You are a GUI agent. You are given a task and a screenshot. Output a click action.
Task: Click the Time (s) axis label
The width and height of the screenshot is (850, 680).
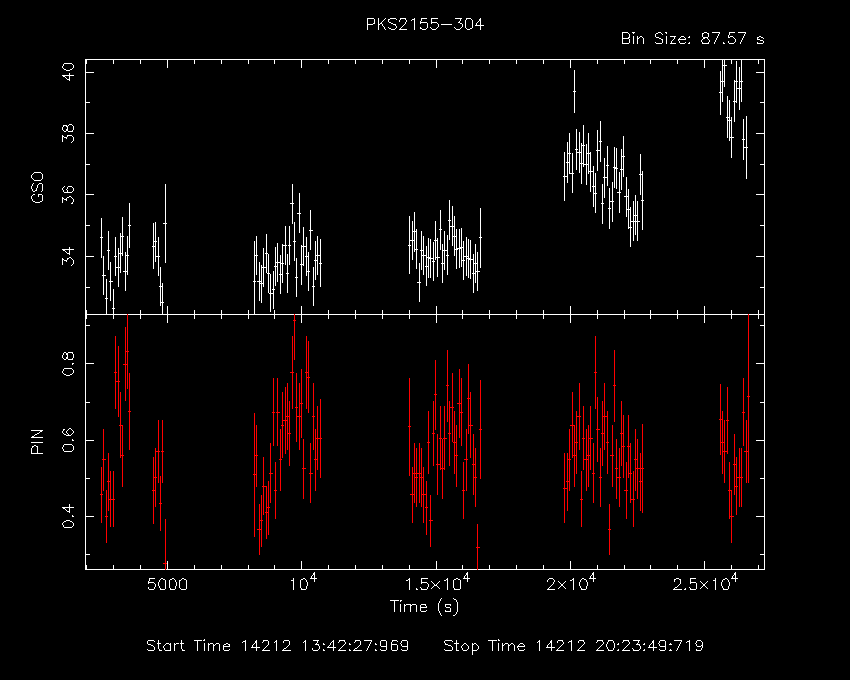[424, 606]
